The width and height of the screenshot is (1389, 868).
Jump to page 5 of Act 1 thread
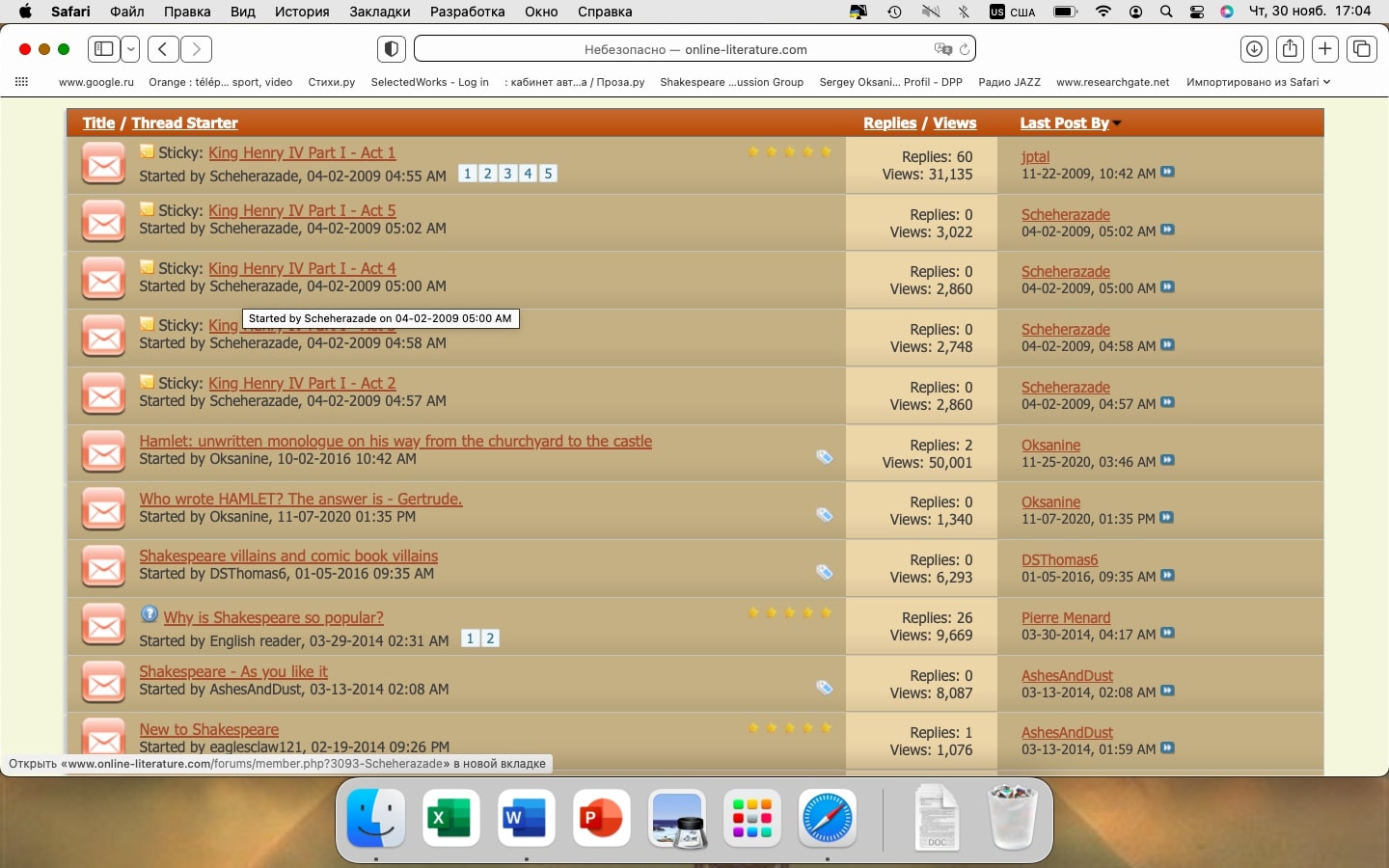click(548, 174)
